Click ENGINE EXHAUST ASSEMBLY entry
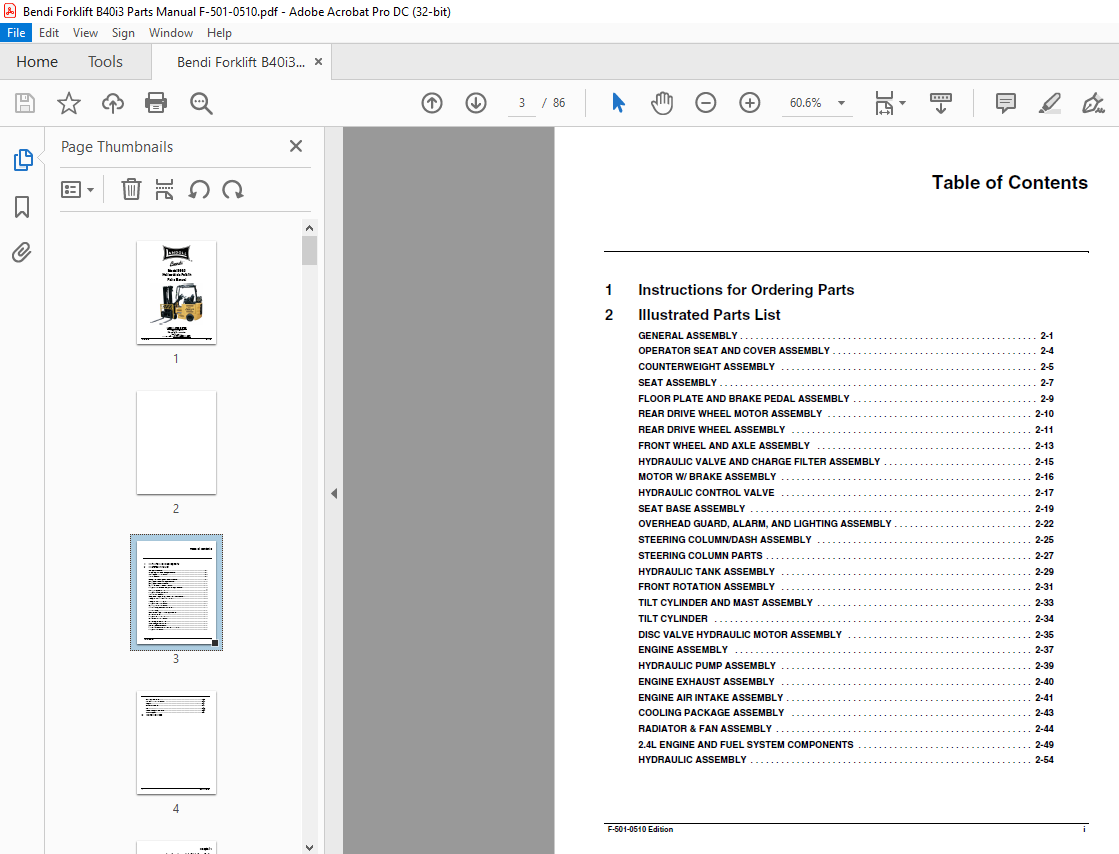The height and width of the screenshot is (854, 1119). [846, 681]
